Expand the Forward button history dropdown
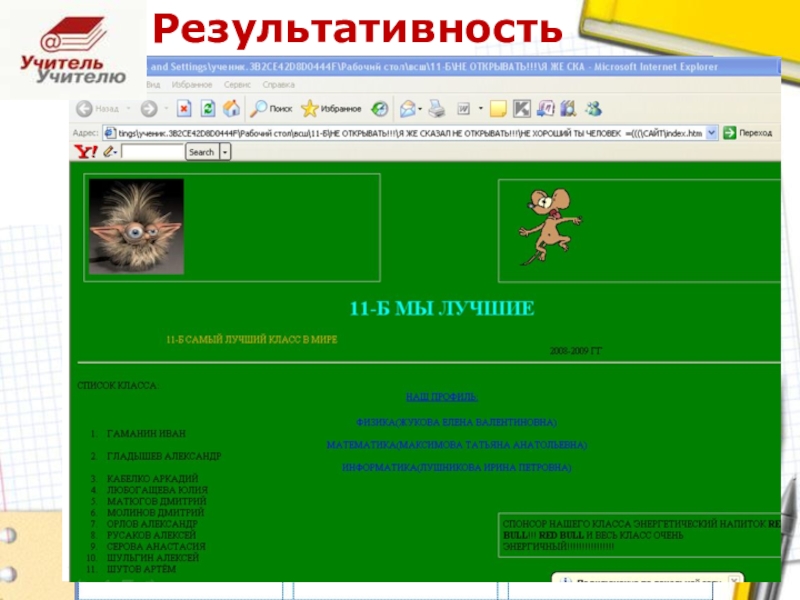Image resolution: width=800 pixels, height=600 pixels. pos(166,109)
